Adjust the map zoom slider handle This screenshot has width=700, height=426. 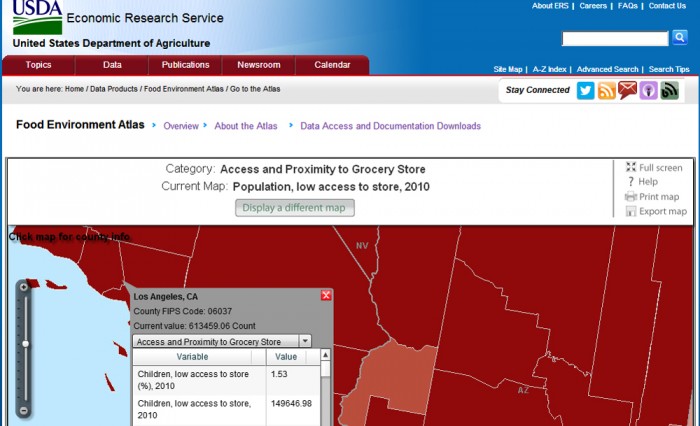25,343
